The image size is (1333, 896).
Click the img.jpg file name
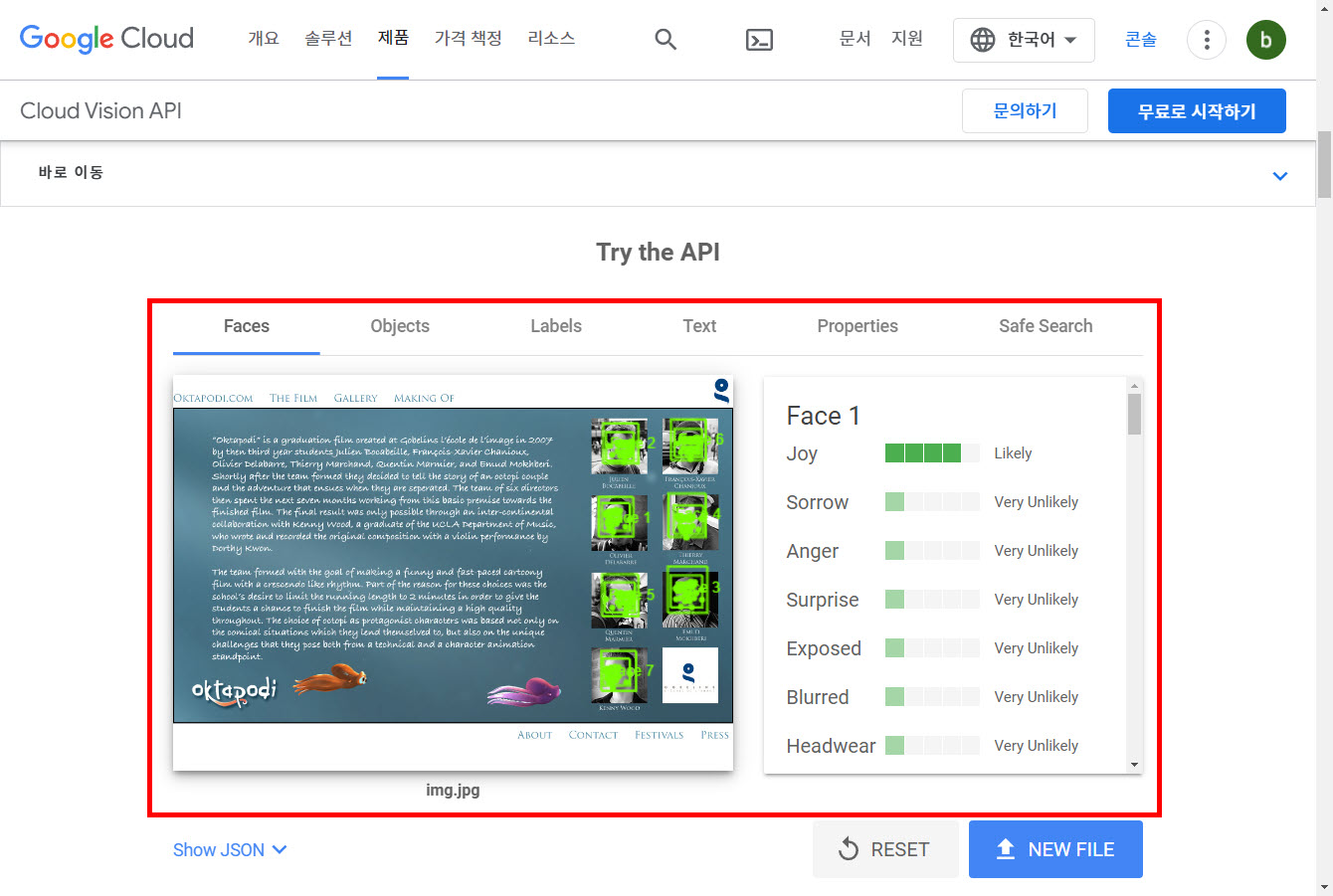(x=453, y=790)
